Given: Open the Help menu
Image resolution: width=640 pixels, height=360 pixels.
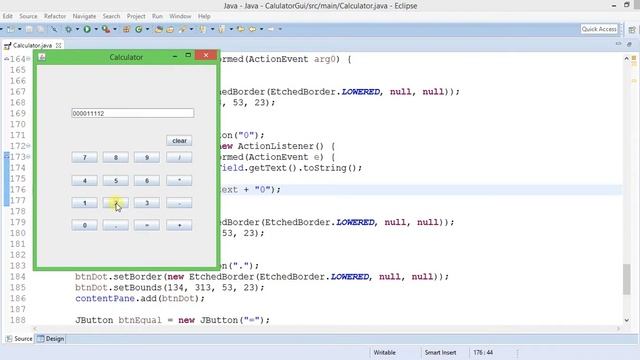Looking at the screenshot, I should (204, 16).
